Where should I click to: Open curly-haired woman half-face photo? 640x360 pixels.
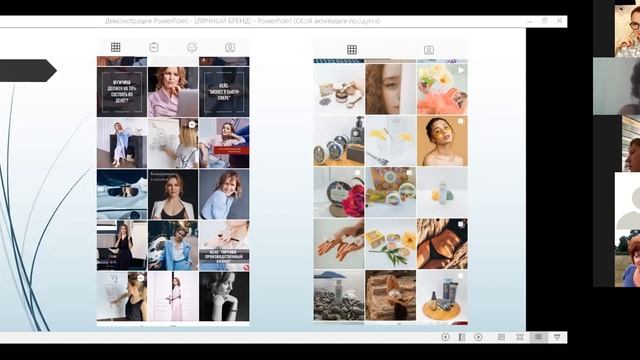(x=391, y=89)
